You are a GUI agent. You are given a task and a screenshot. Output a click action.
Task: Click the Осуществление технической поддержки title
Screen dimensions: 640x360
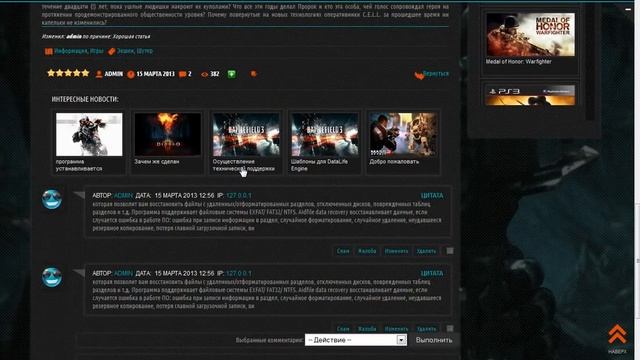tap(243, 165)
